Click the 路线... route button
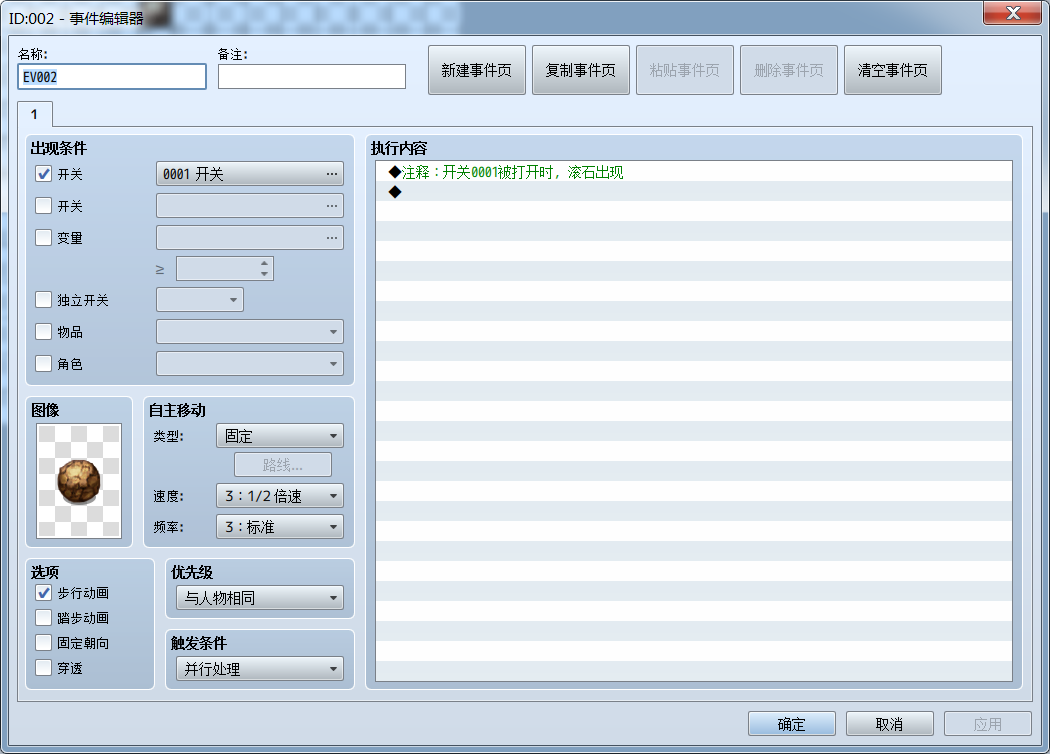The width and height of the screenshot is (1050, 754). click(283, 465)
